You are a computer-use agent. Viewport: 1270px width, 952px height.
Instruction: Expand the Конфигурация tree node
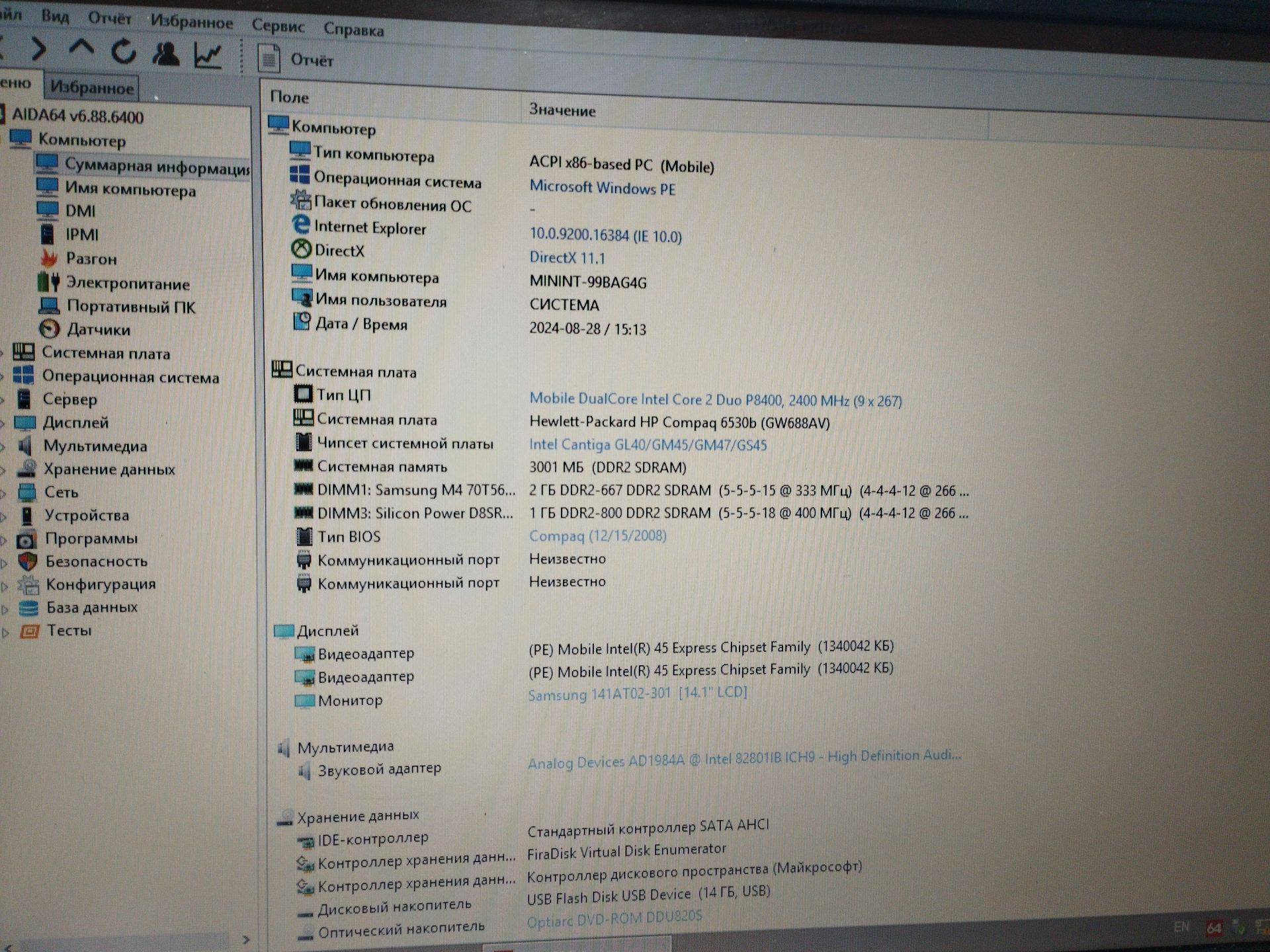click(x=5, y=586)
